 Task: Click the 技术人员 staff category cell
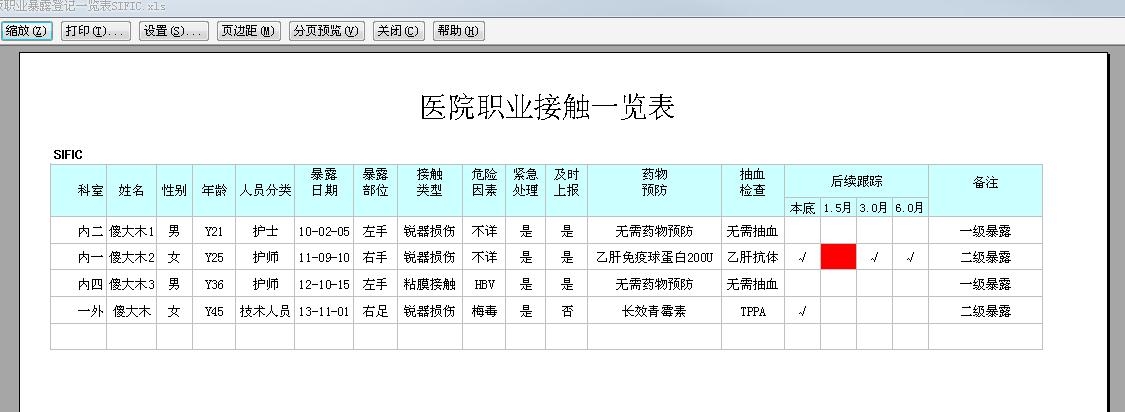pyautogui.click(x=265, y=311)
